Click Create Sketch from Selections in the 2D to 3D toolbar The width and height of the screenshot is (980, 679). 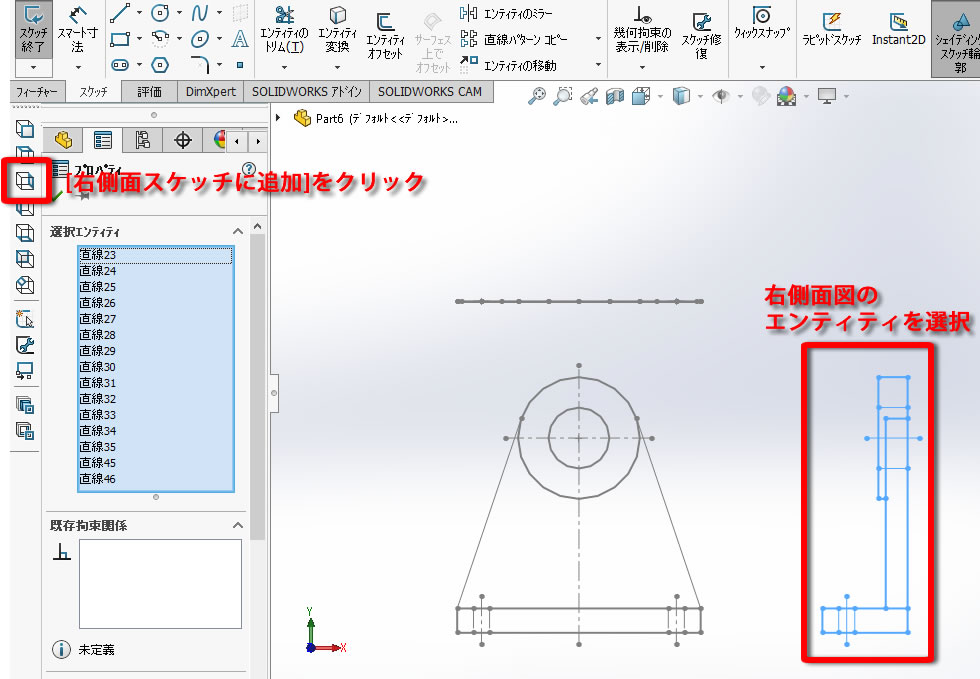tap(25, 319)
